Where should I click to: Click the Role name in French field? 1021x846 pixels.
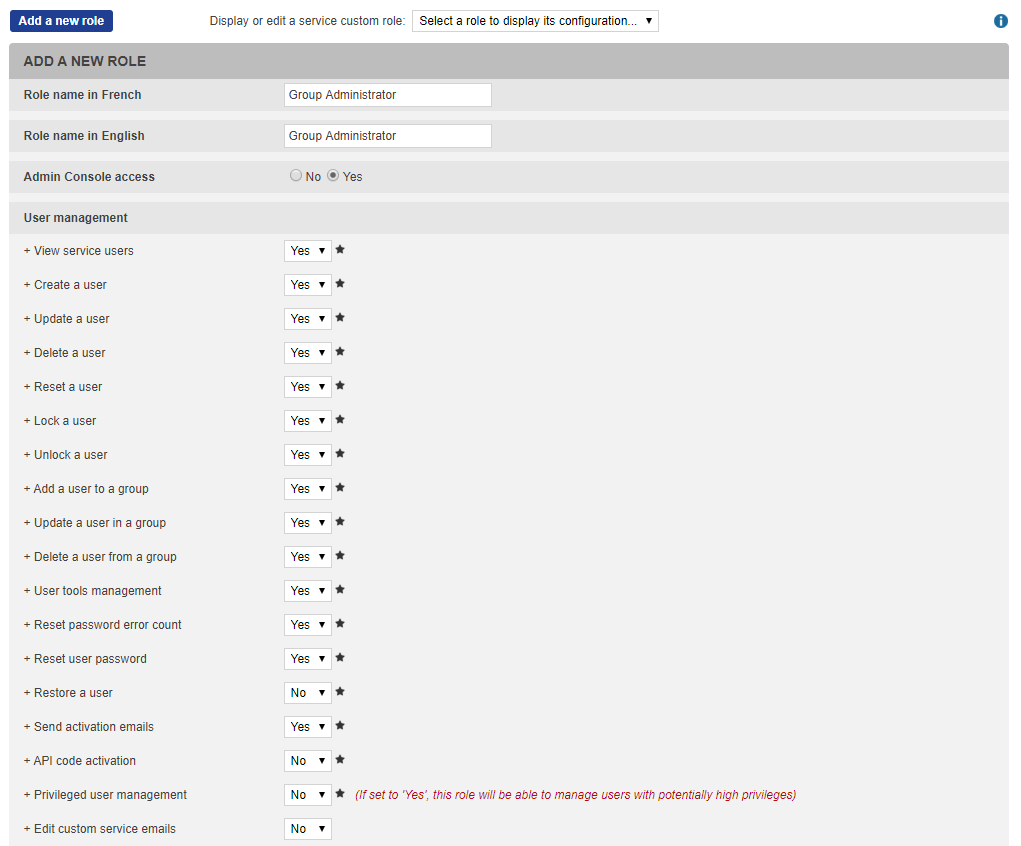coord(387,95)
